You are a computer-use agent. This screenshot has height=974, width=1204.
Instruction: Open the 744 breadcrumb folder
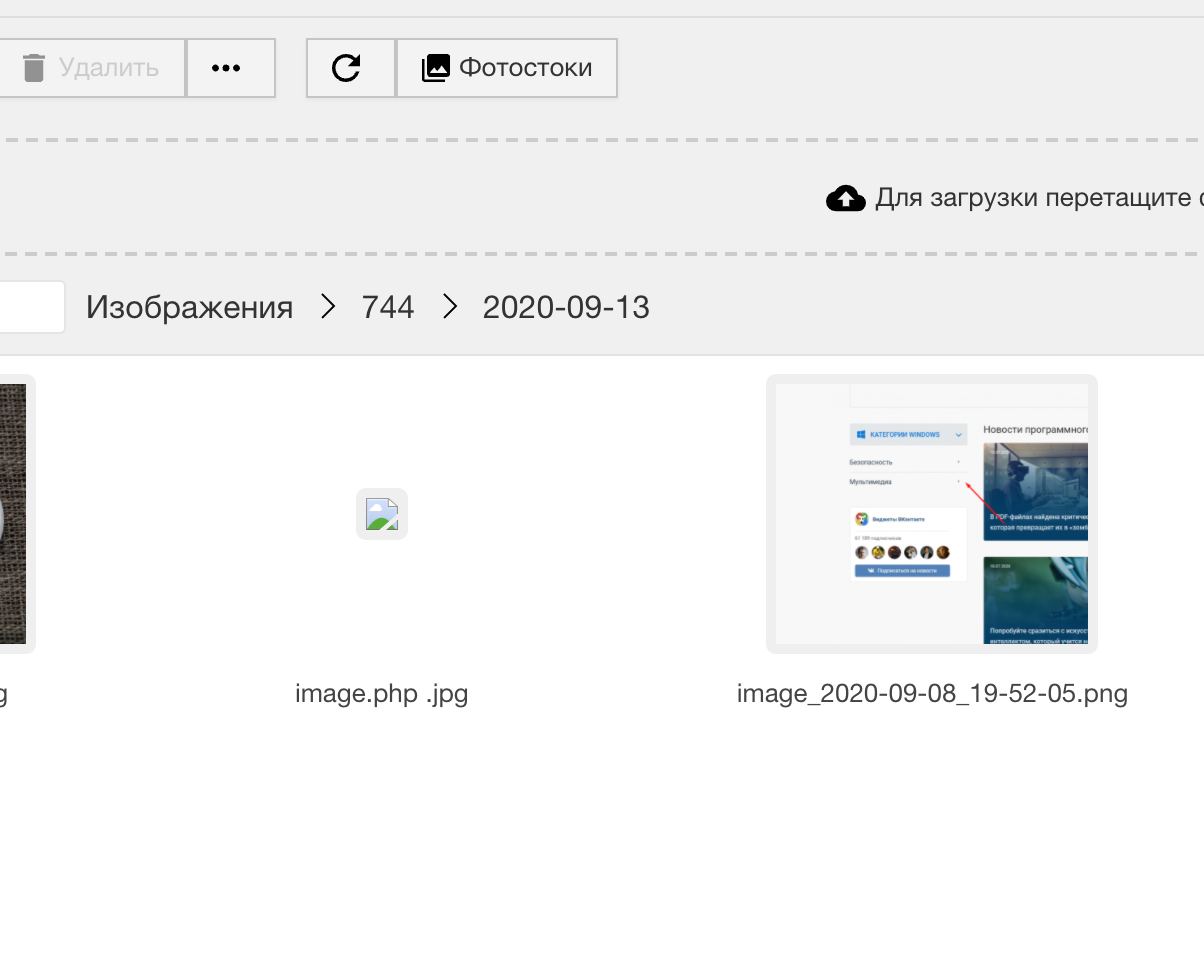click(x=388, y=307)
